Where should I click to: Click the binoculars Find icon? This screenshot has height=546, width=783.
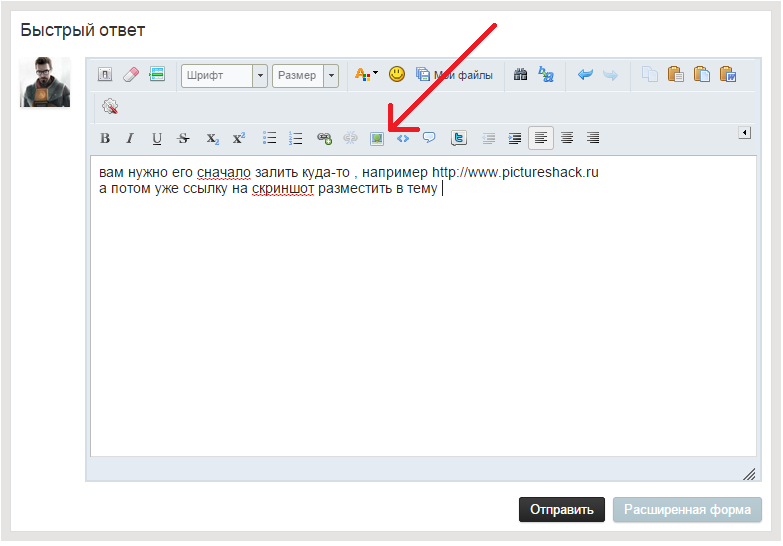tap(520, 75)
